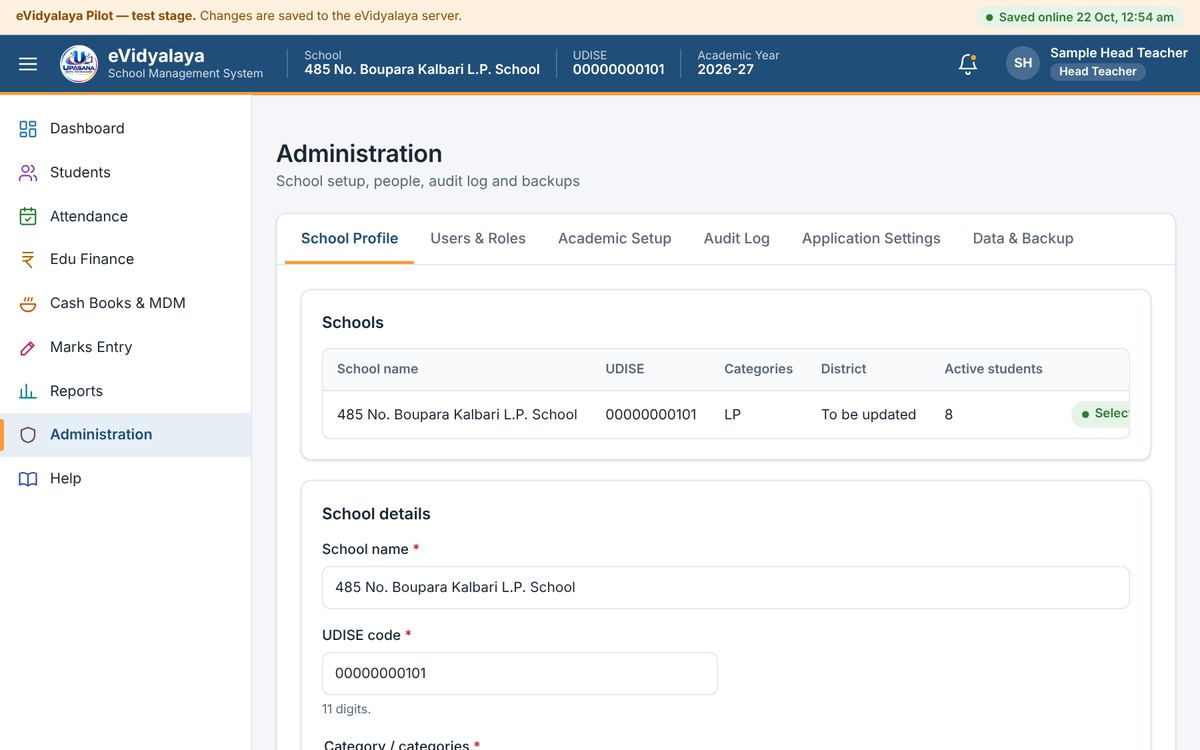The image size is (1200, 750).
Task: Go to Application Settings tab
Action: pyautogui.click(x=871, y=239)
